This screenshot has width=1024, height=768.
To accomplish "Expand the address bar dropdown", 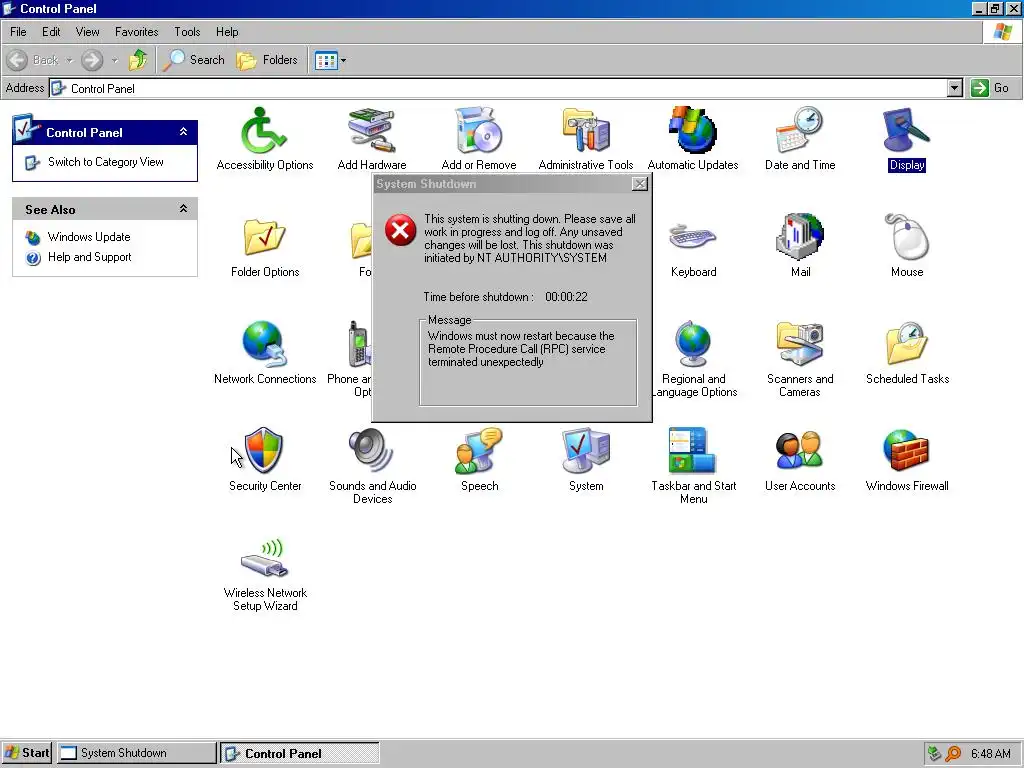I will (954, 88).
